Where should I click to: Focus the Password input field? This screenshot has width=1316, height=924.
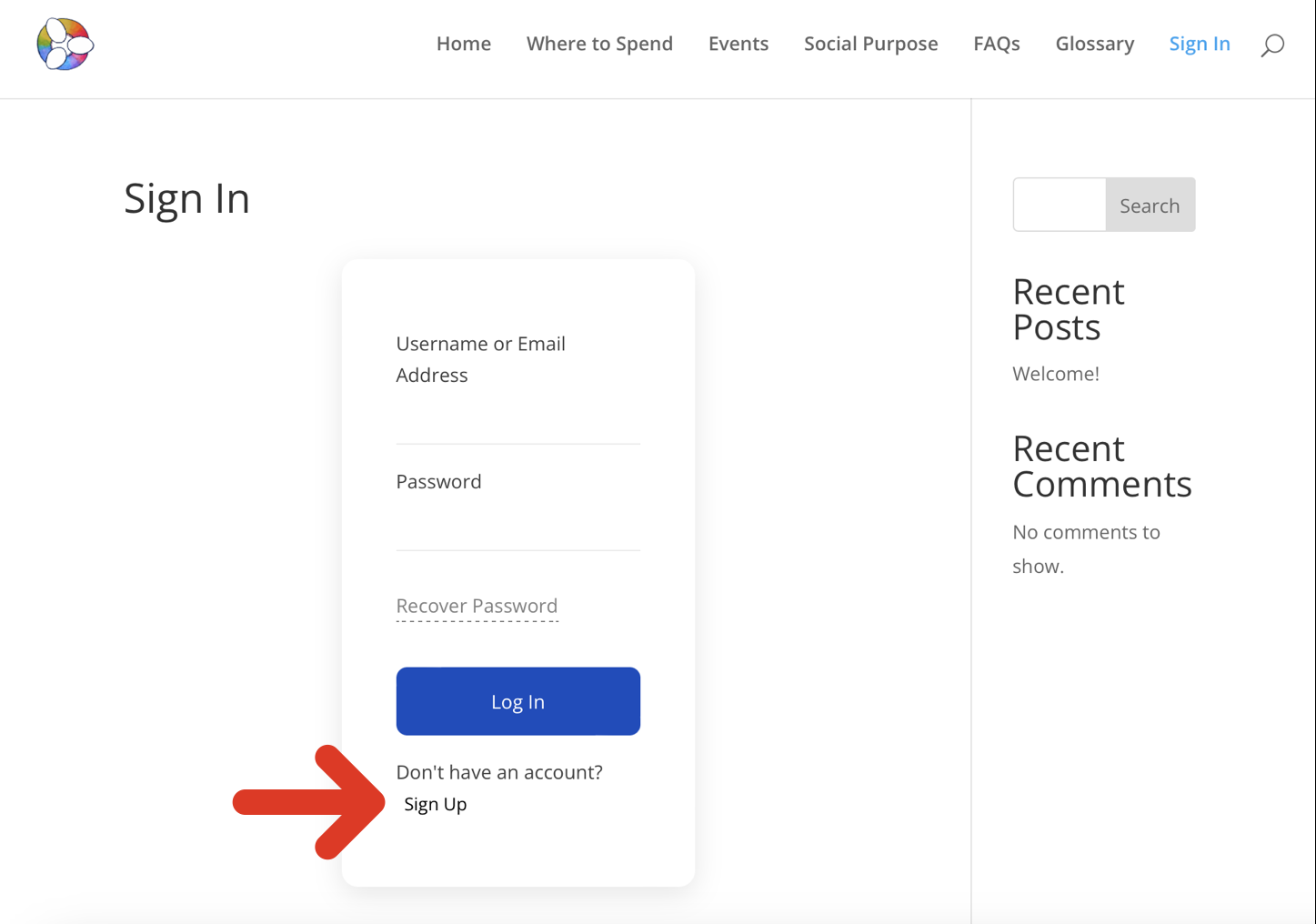click(518, 527)
